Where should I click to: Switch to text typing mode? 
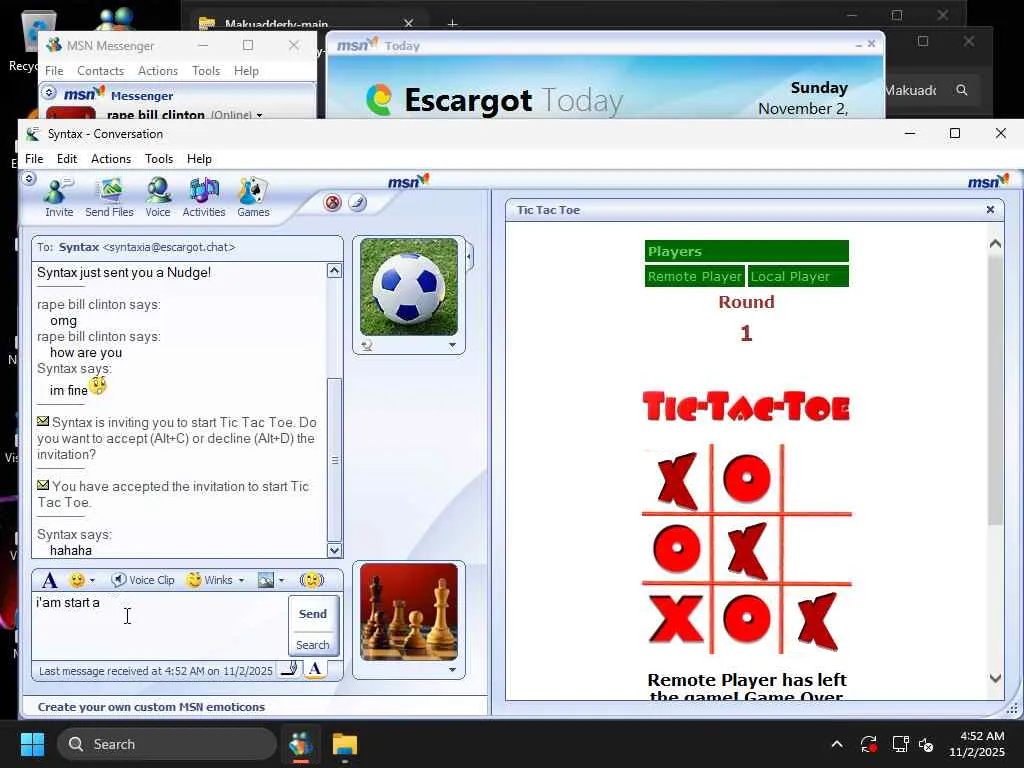tap(315, 669)
